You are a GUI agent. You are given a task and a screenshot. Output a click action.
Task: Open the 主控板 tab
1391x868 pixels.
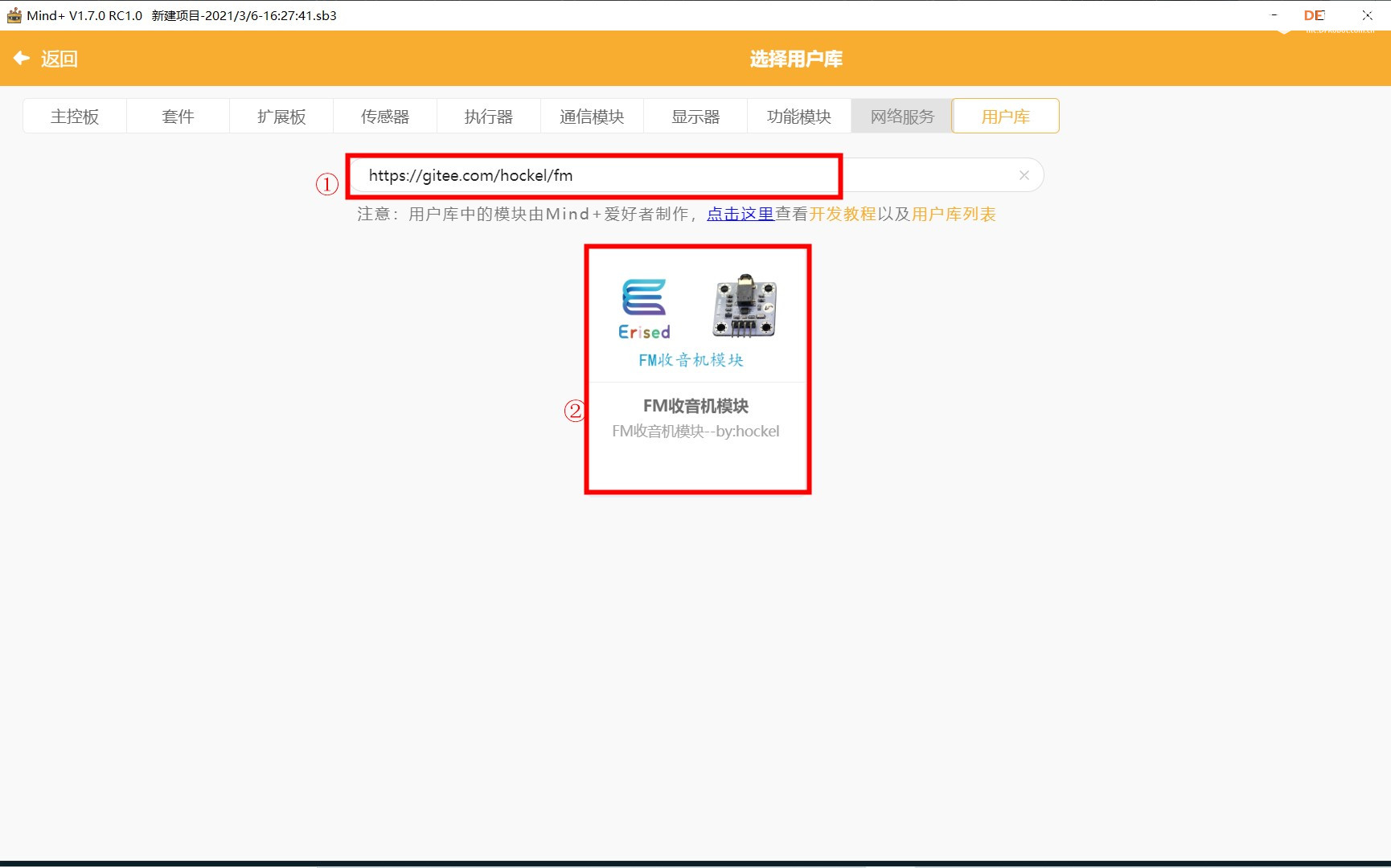pyautogui.click(x=75, y=117)
